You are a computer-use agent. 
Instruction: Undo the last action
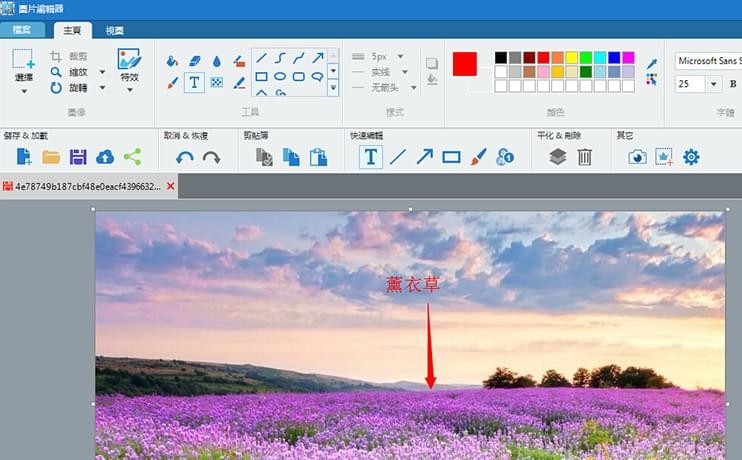coord(185,157)
